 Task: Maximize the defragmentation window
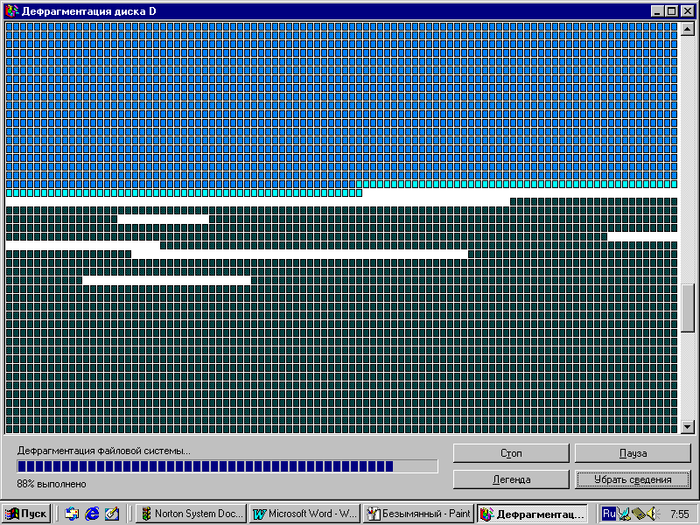671,11
